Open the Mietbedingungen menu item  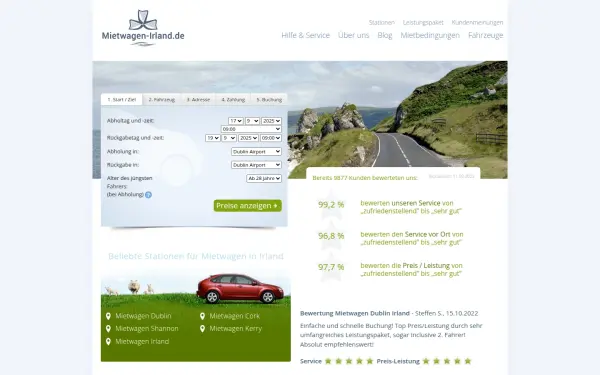[x=430, y=35]
